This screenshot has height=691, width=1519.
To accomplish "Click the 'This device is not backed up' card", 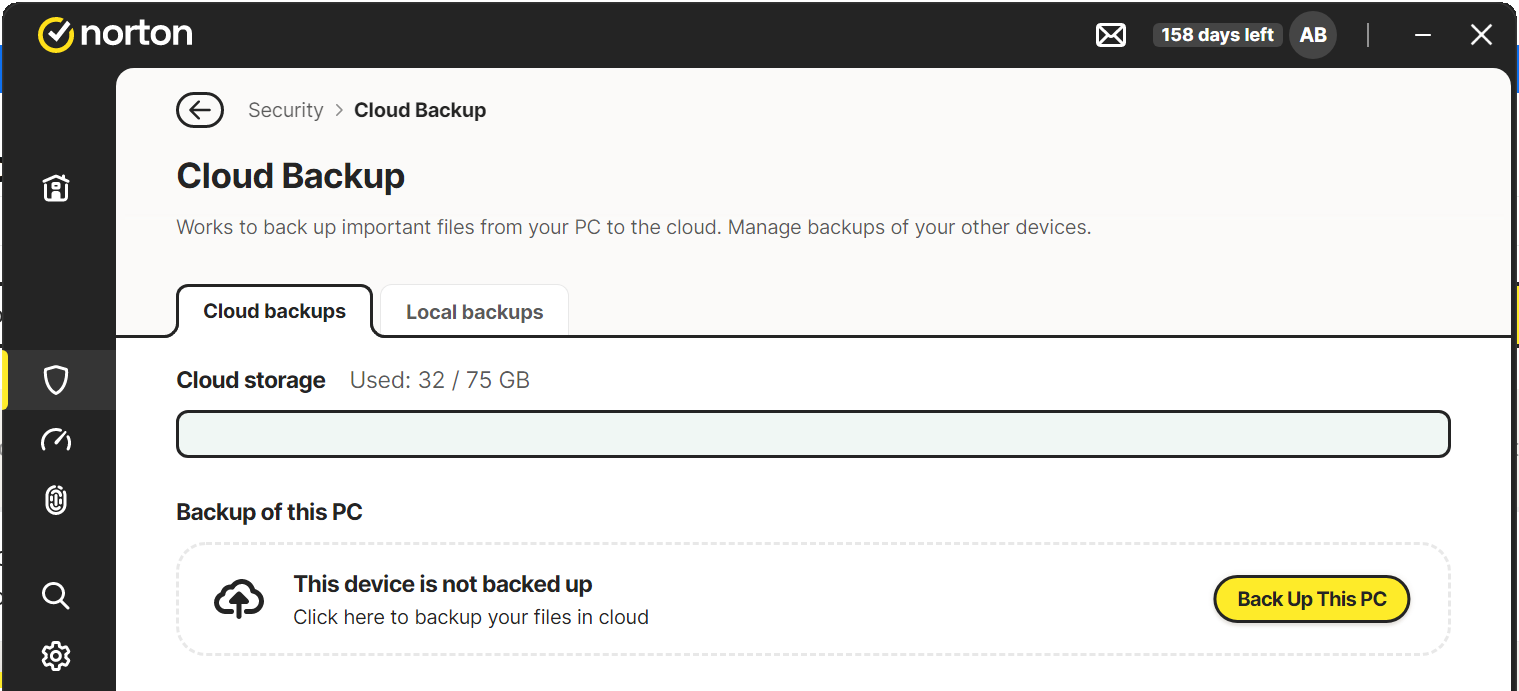I will pyautogui.click(x=700, y=600).
